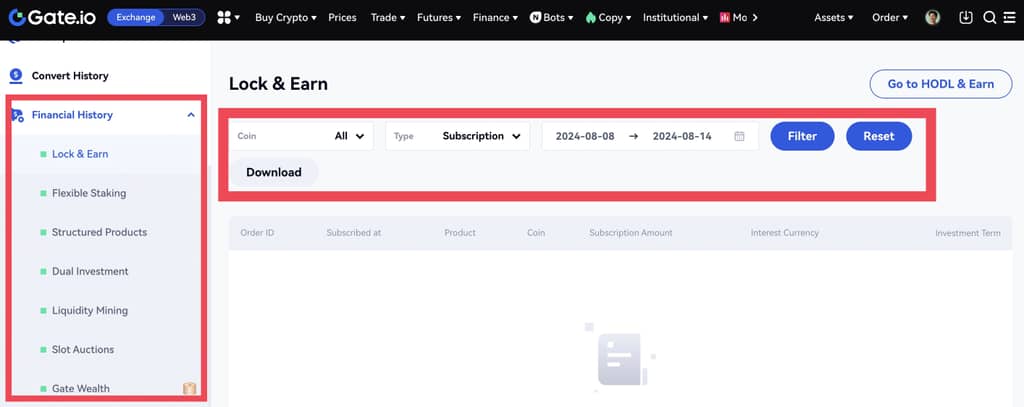Open search with the magnifier icon
This screenshot has width=1024, height=407.
point(989,17)
